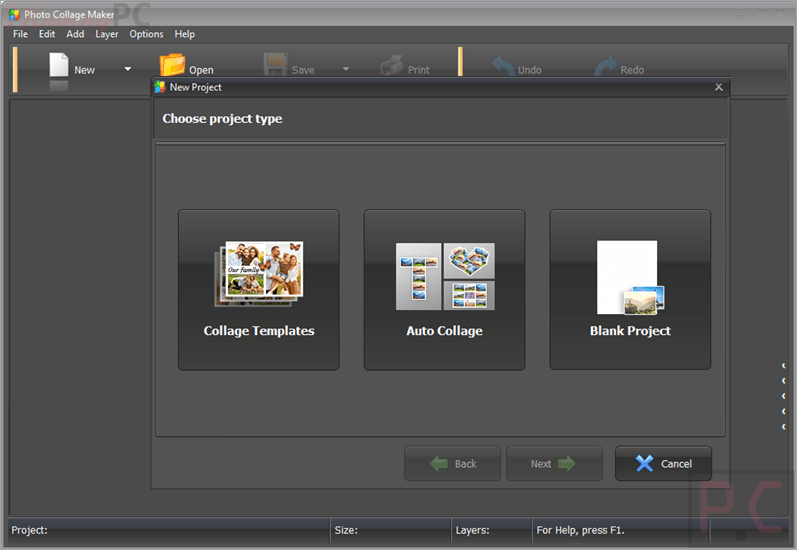Expand the New button dropdown arrow
Image resolution: width=797 pixels, height=550 pixels.
tap(128, 69)
